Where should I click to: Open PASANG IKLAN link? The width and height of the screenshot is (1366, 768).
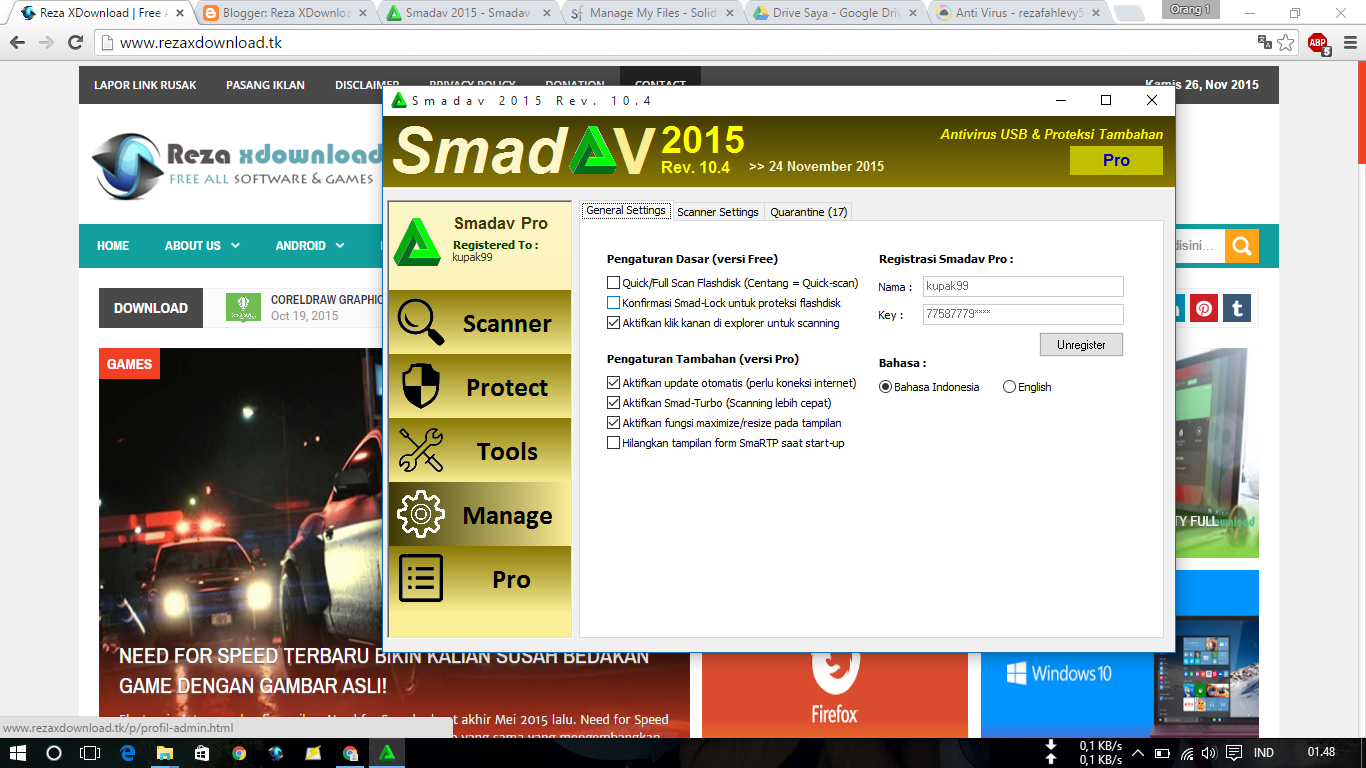click(265, 85)
